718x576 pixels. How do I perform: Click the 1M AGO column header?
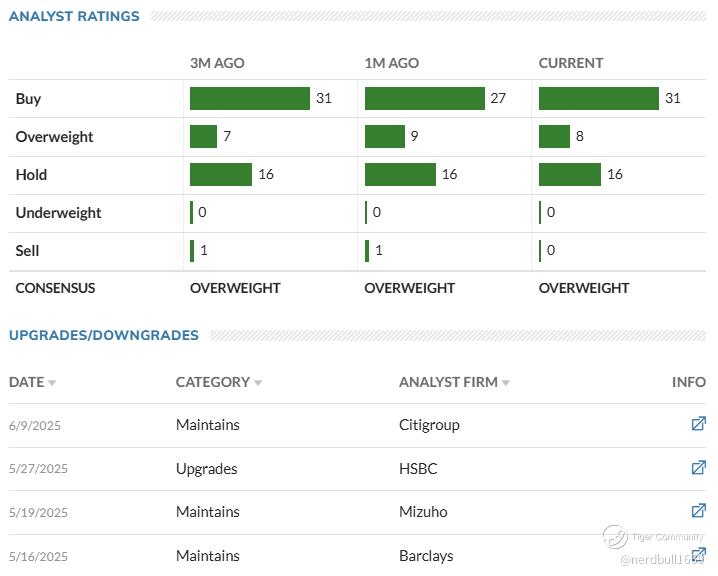click(391, 63)
